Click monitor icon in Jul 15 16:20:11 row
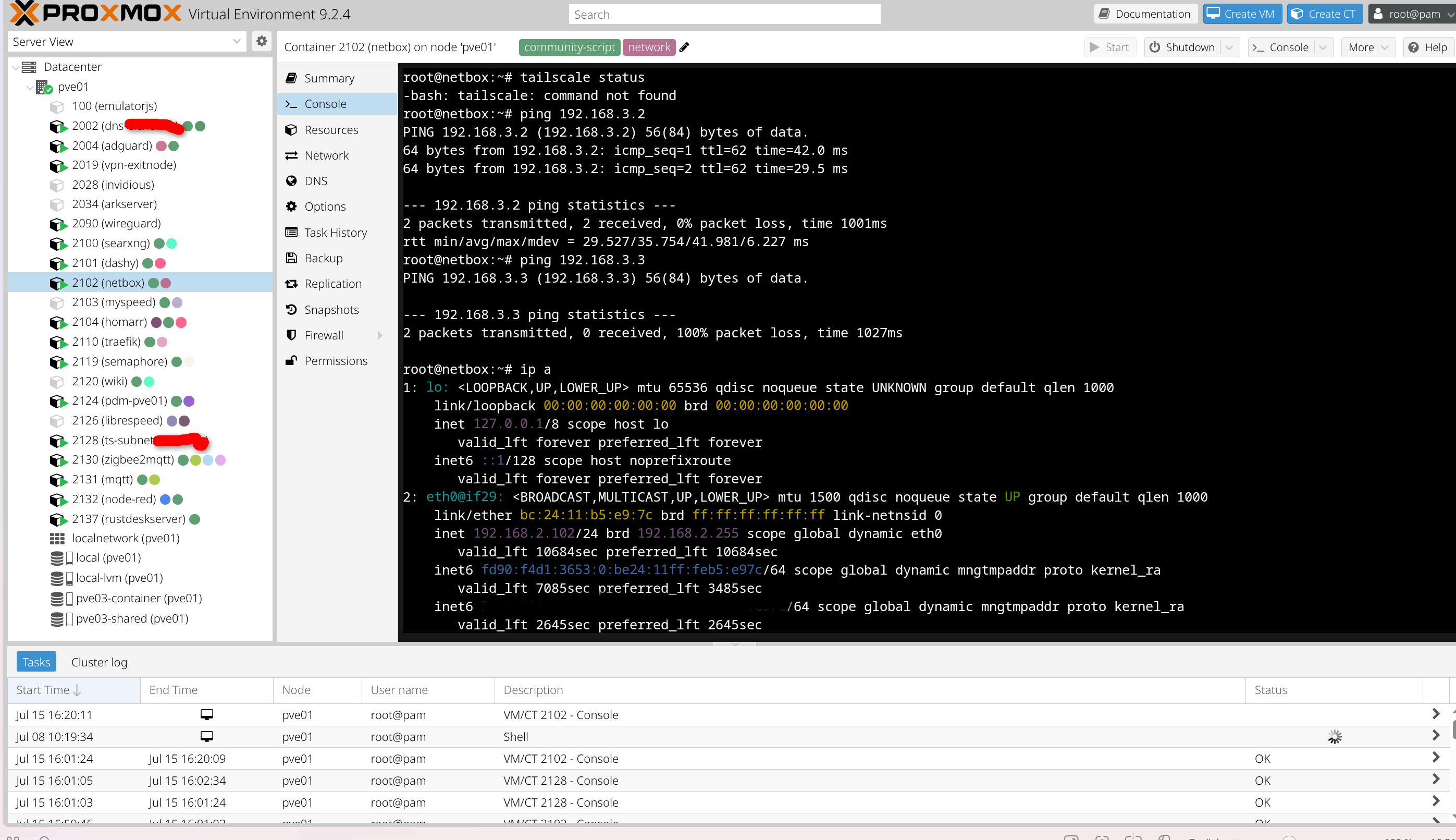The width and height of the screenshot is (1456, 840). (207, 715)
